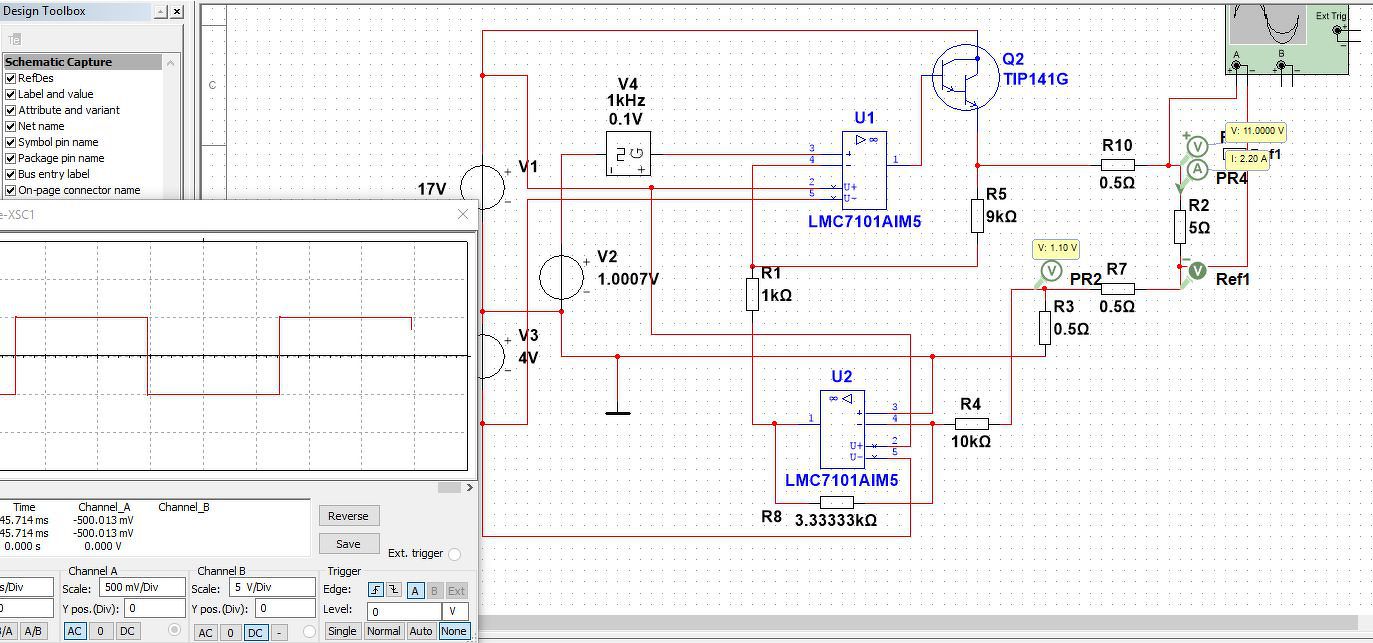Click the PR4 current probe icon
This screenshot has width=1373, height=643.
coord(1197,169)
